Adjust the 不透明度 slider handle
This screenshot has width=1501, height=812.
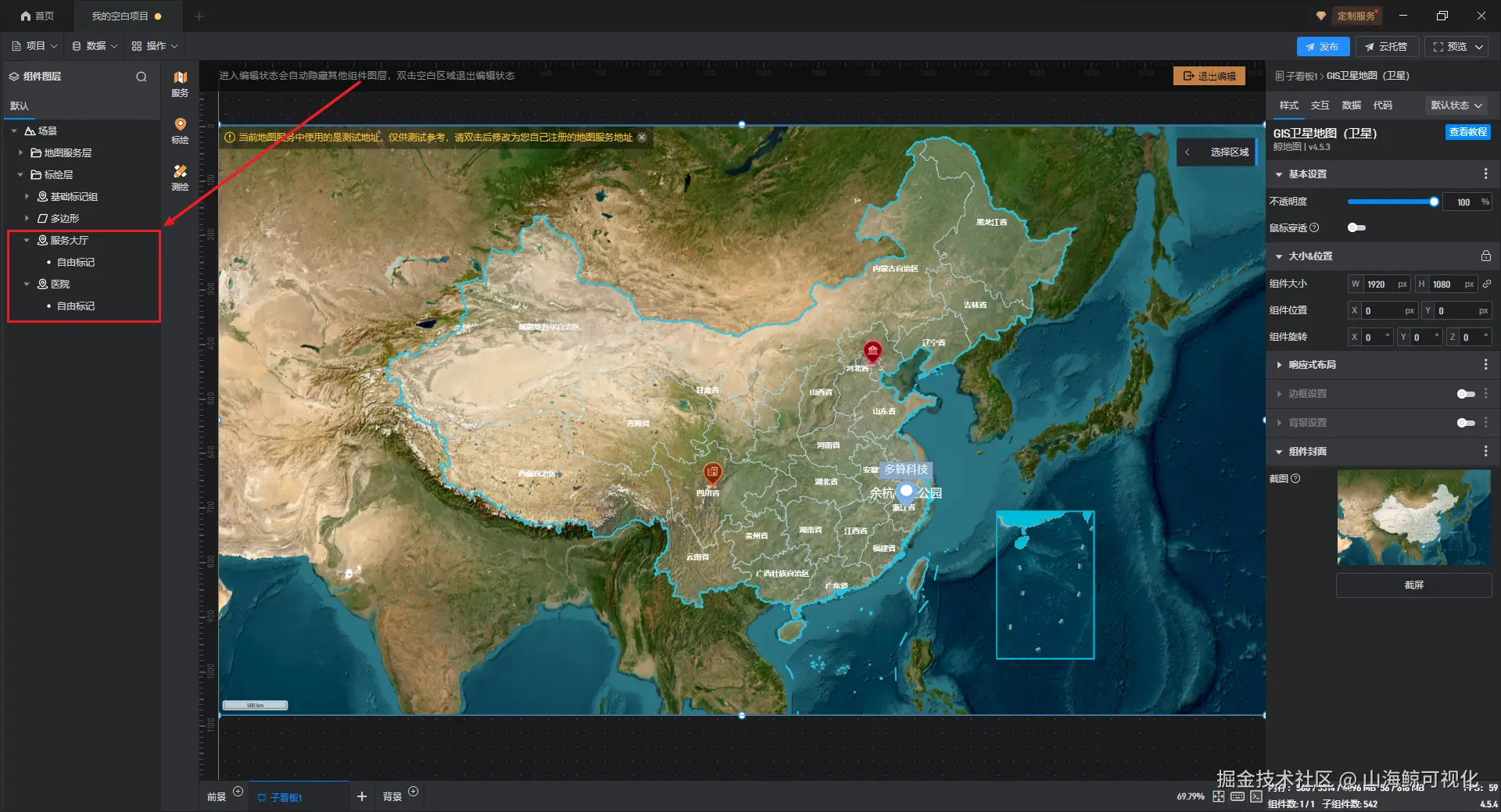pyautogui.click(x=1434, y=202)
